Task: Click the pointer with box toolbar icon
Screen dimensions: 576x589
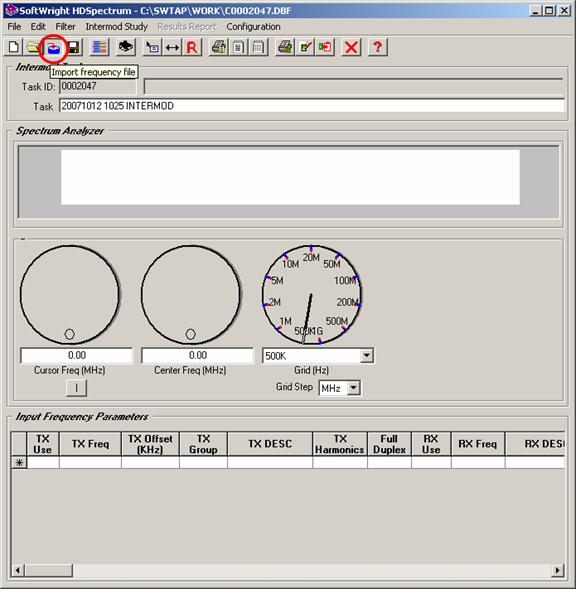Action: coord(152,47)
